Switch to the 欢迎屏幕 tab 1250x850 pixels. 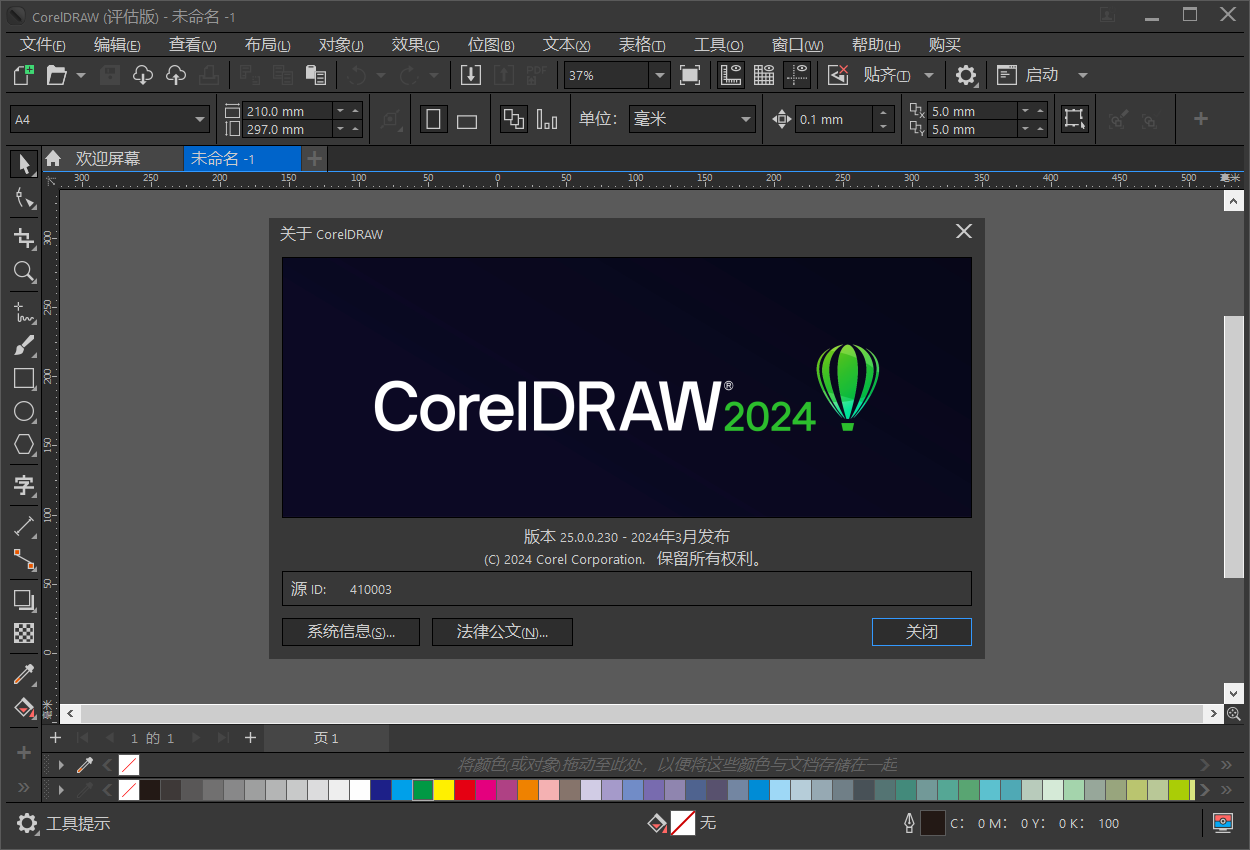[x=108, y=159]
